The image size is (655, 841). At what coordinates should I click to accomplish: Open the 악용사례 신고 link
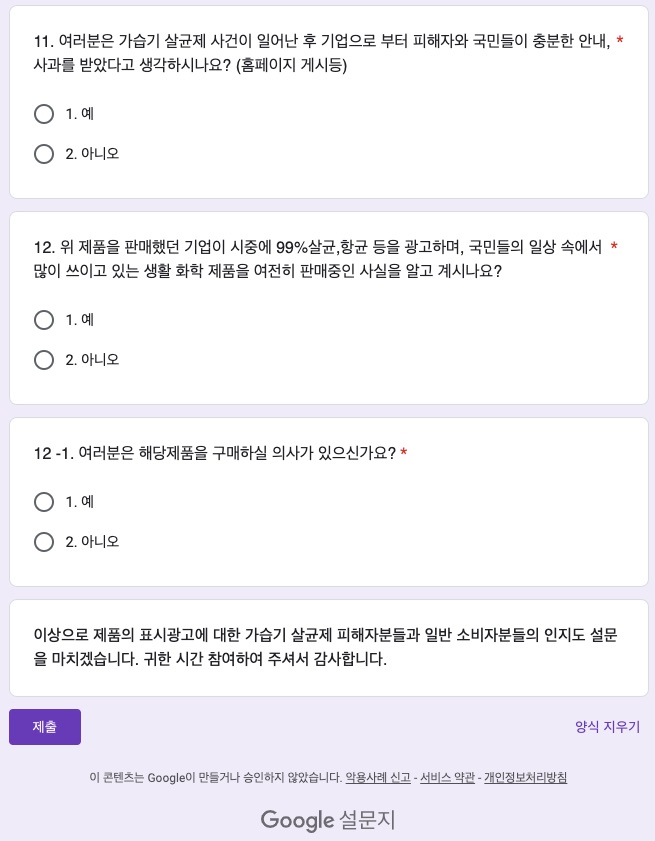(378, 777)
